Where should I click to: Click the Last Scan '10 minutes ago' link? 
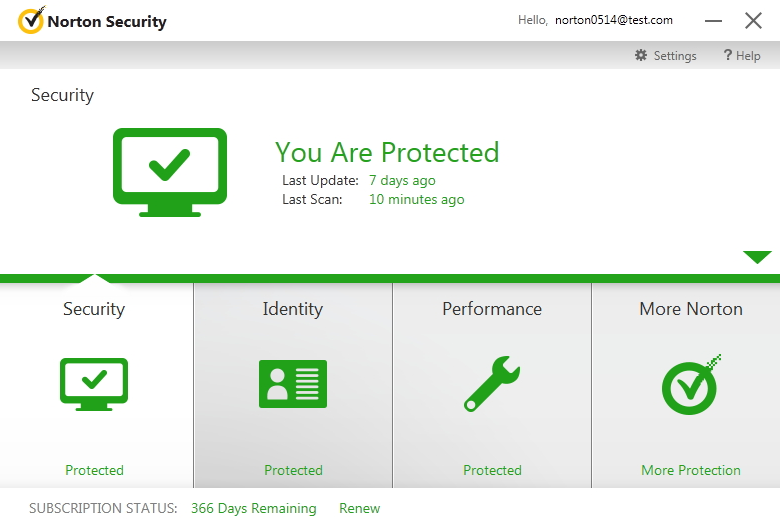(417, 199)
